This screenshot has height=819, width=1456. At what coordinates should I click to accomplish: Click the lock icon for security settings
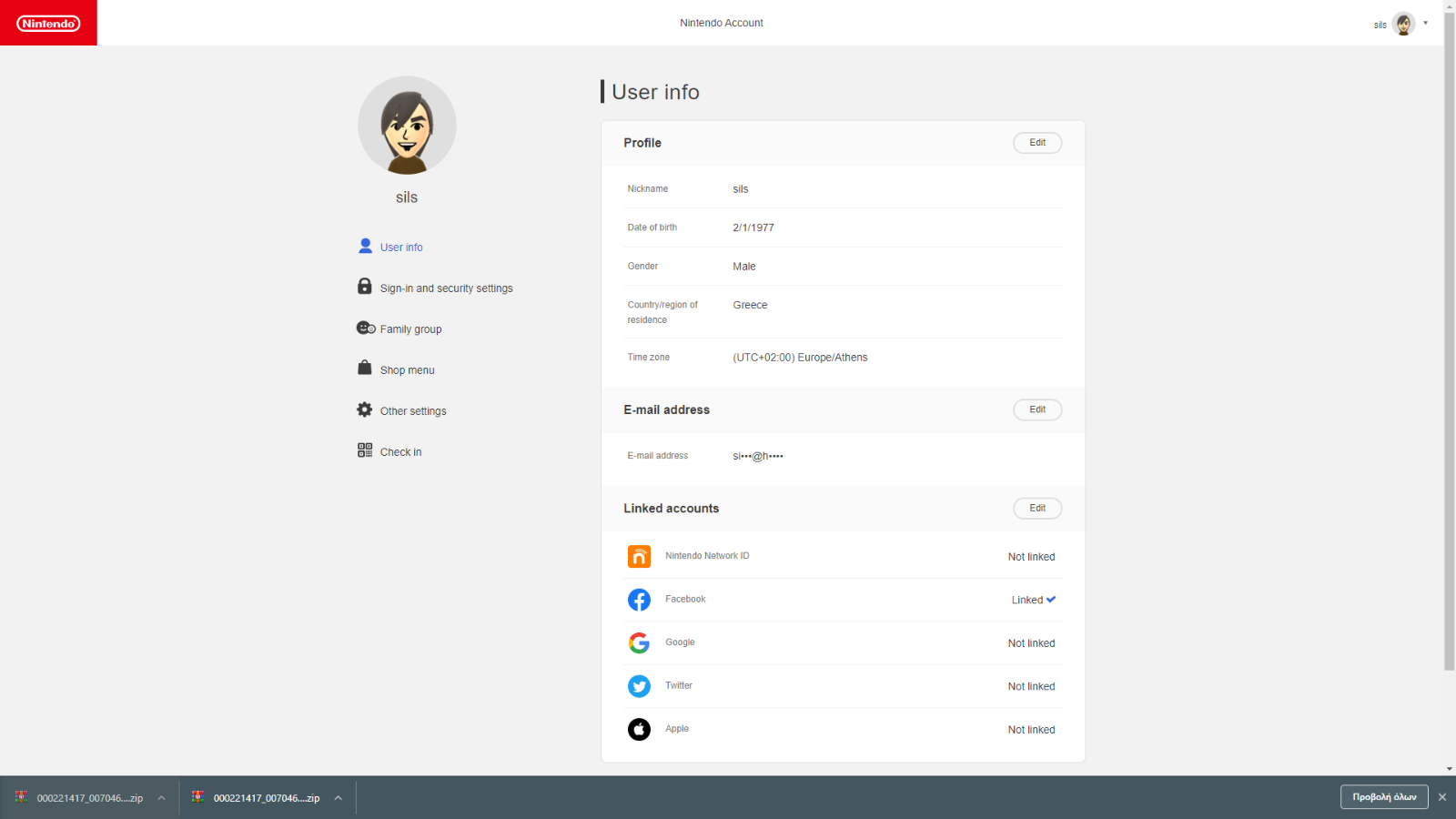pos(364,286)
